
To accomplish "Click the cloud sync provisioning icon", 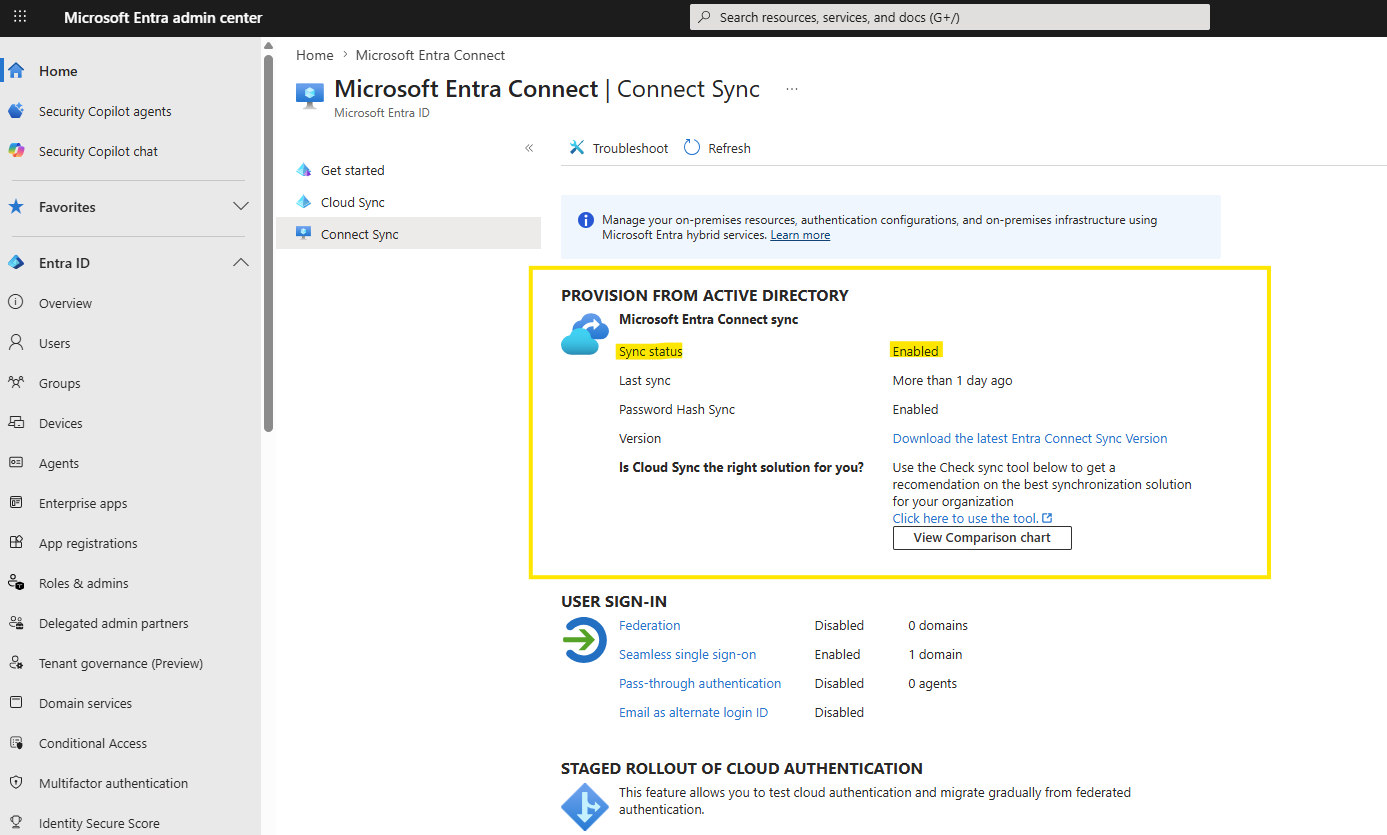I will click(585, 335).
